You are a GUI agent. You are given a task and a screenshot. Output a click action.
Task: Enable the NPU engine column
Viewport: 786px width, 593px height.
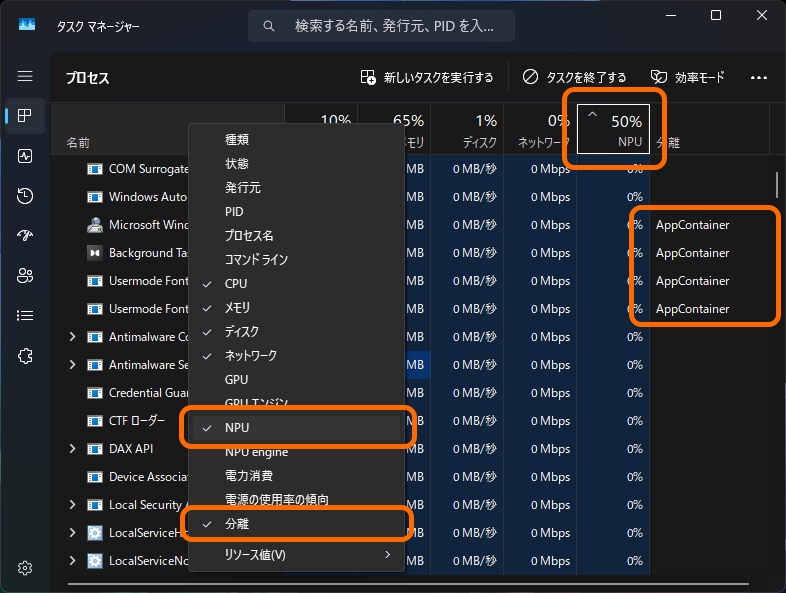pyautogui.click(x=296, y=452)
